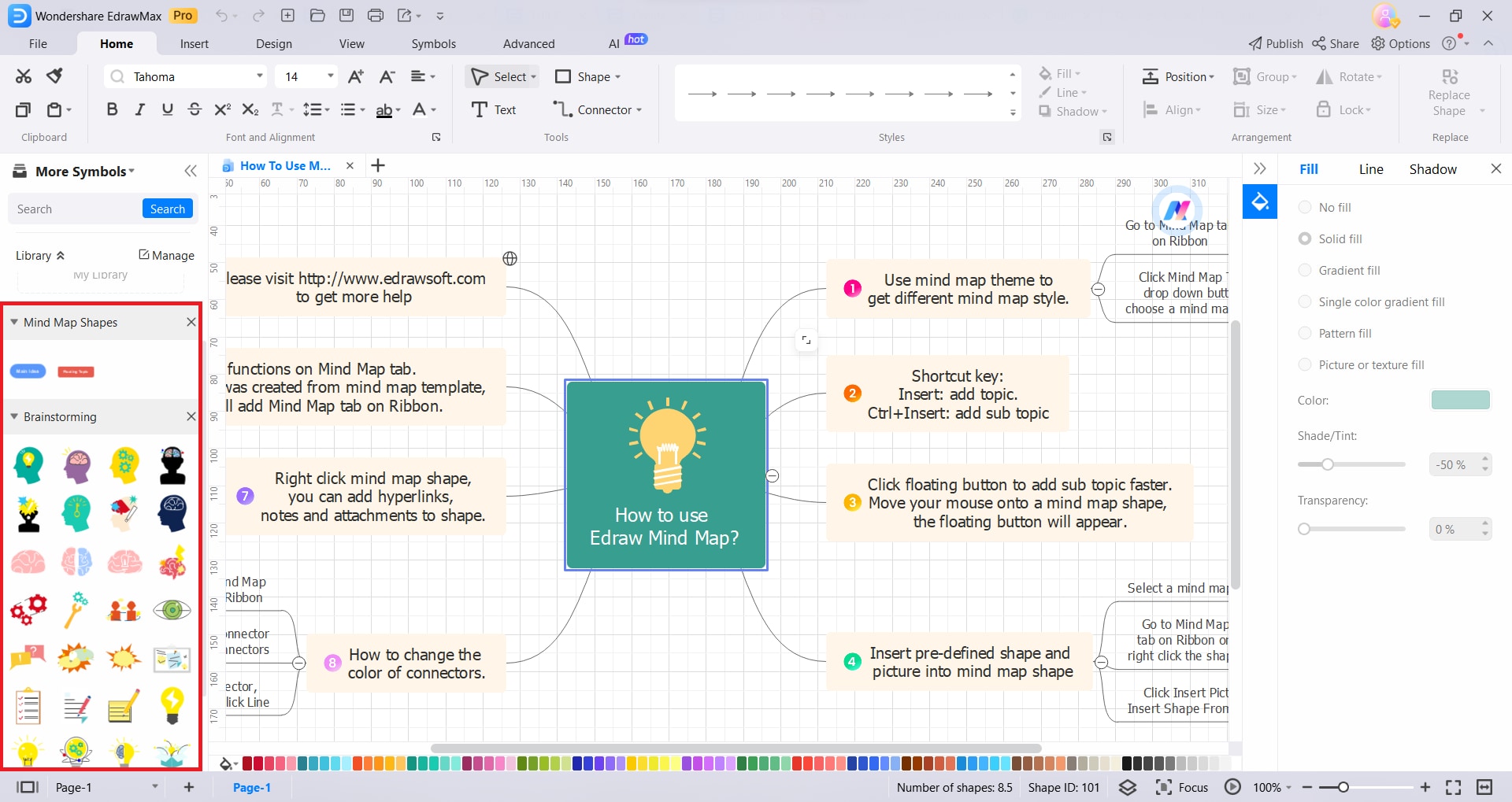Click the Layers icon in status bar
The height and width of the screenshot is (802, 1512).
coord(1128,787)
